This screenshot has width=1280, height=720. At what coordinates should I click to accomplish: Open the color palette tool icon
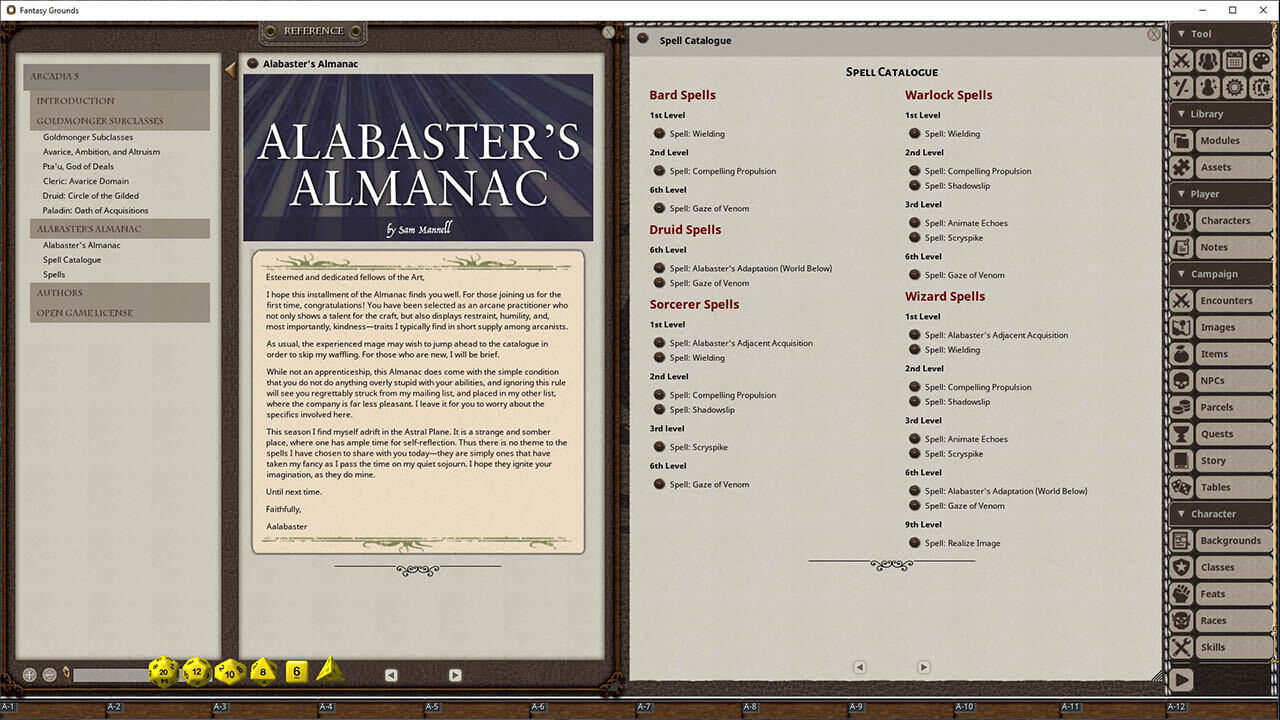pyautogui.click(x=1260, y=61)
